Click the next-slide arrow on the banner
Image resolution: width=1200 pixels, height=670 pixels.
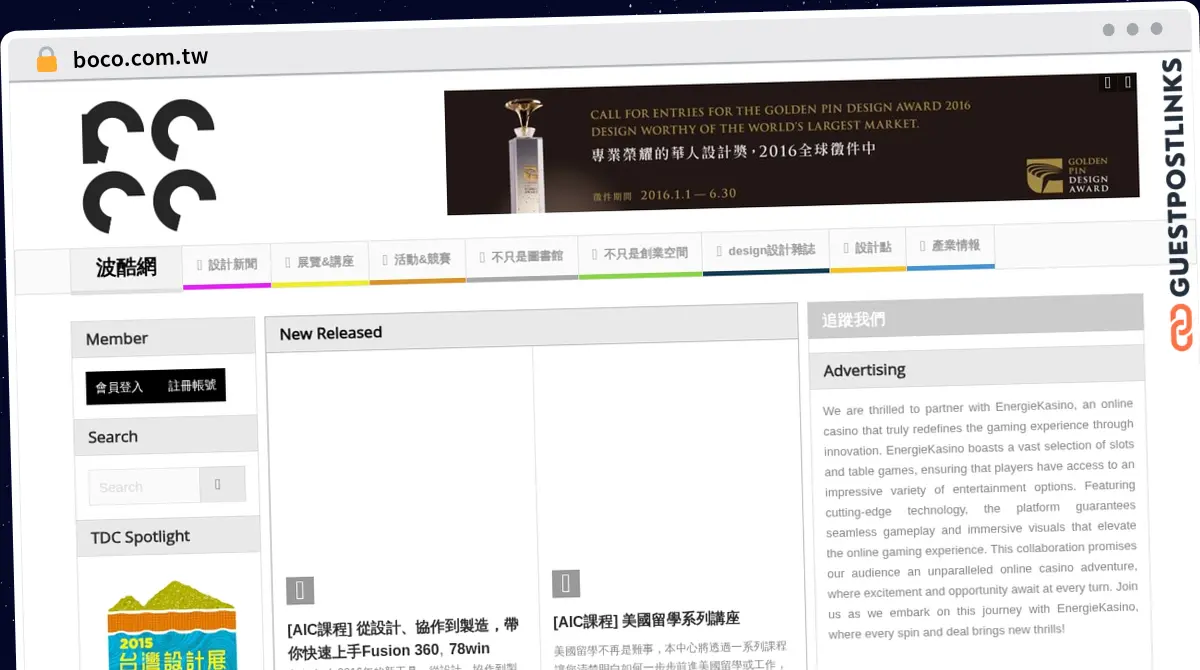click(x=1128, y=83)
